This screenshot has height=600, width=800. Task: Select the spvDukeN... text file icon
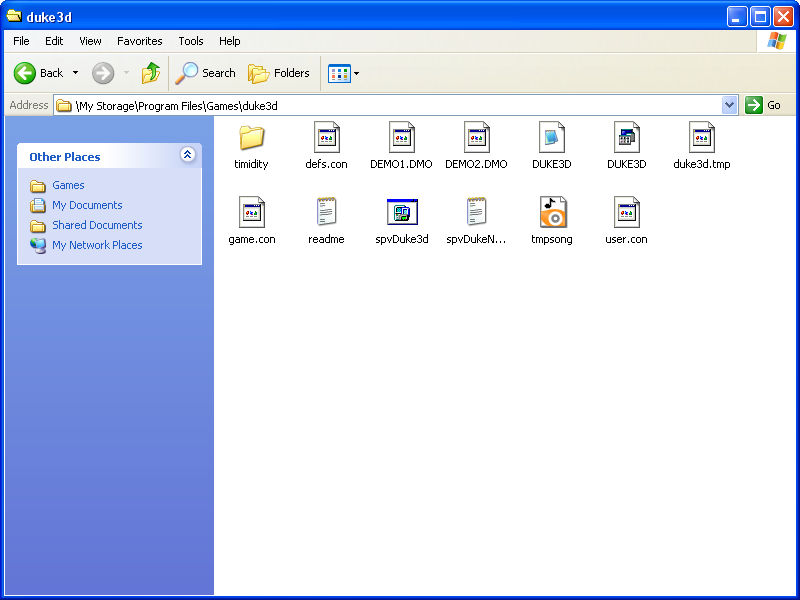tap(477, 212)
